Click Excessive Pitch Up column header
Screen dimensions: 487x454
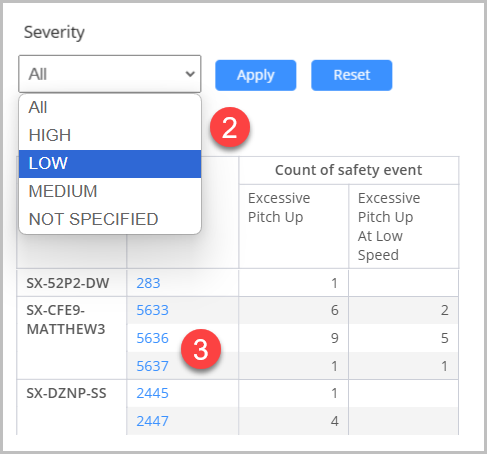point(279,207)
